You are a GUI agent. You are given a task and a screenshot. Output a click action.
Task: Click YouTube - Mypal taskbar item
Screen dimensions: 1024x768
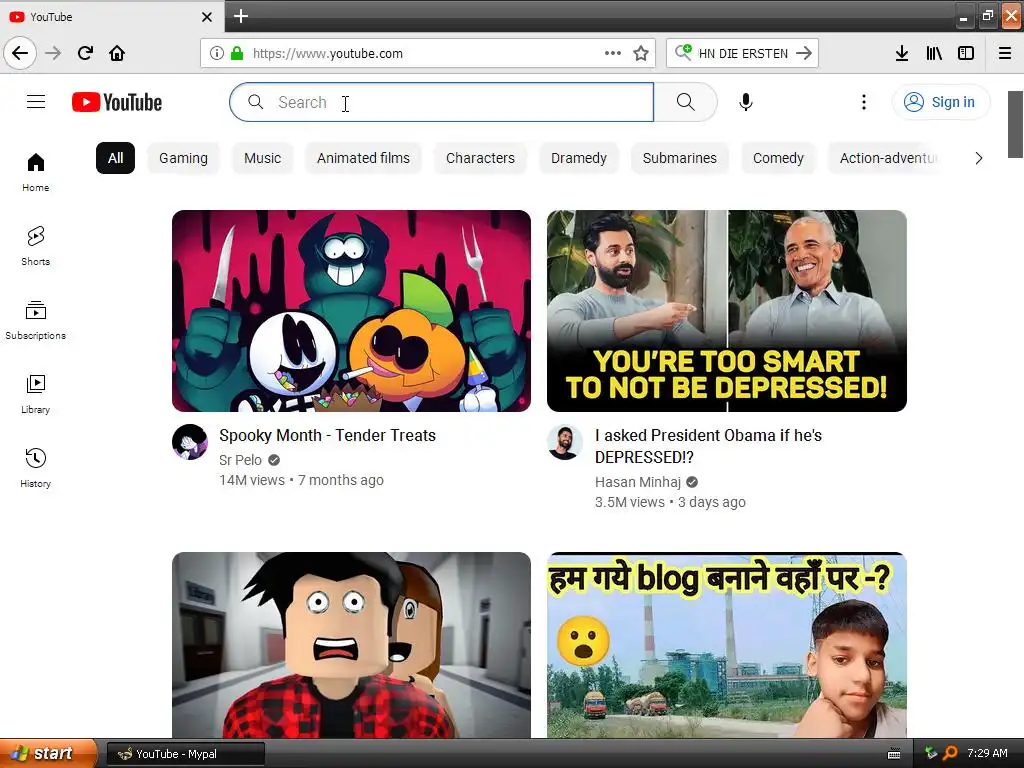coord(185,754)
